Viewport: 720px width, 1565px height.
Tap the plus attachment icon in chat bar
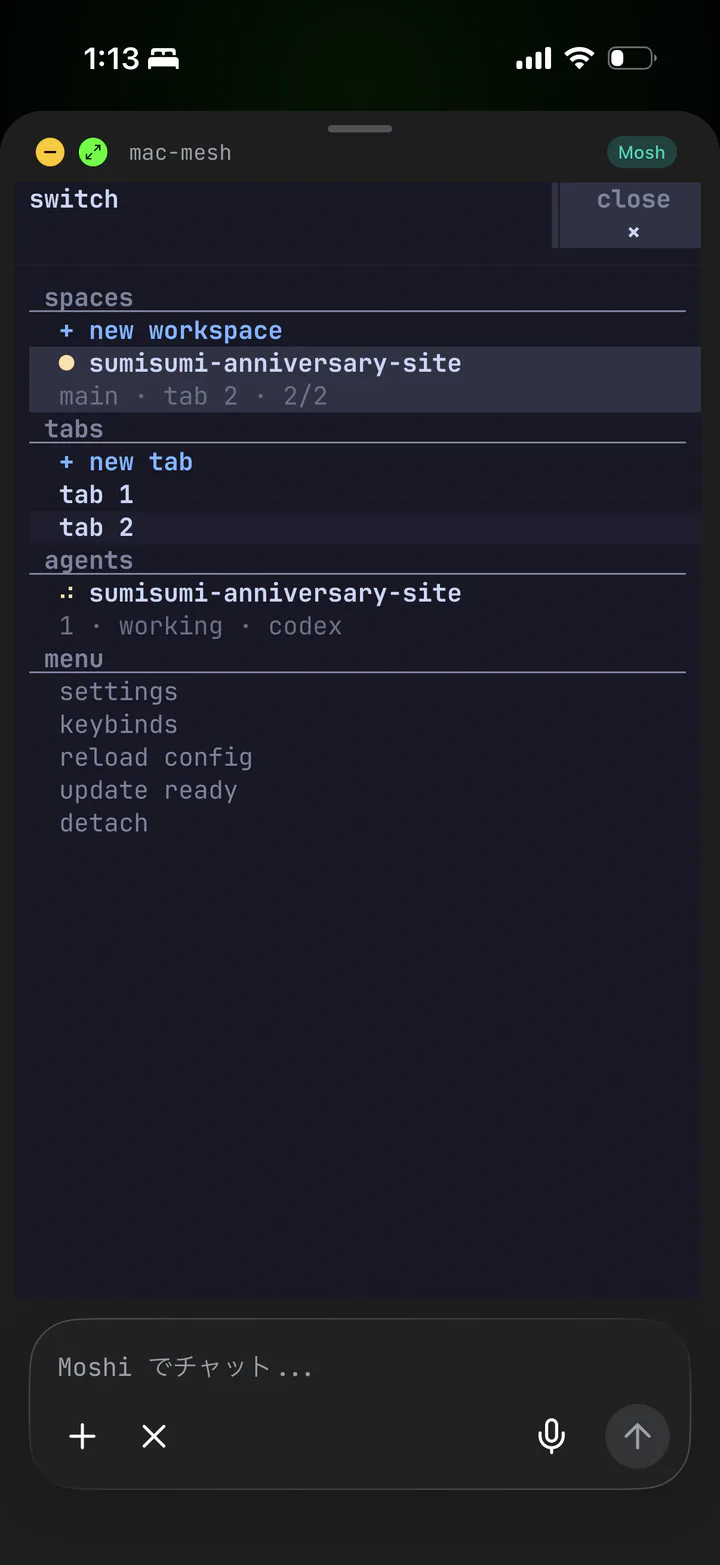[82, 1436]
